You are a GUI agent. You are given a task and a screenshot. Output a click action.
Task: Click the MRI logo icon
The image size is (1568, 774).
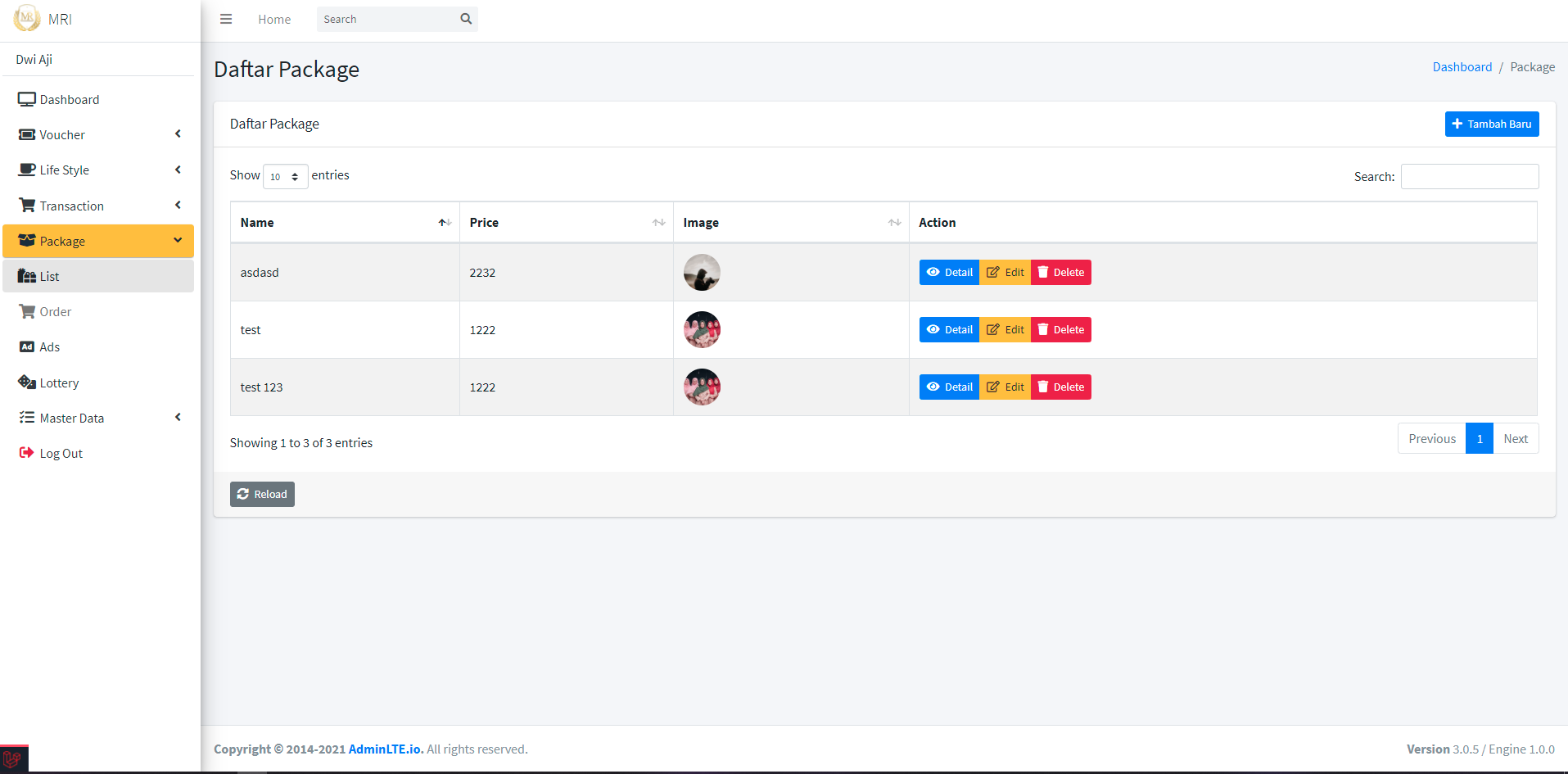point(27,18)
